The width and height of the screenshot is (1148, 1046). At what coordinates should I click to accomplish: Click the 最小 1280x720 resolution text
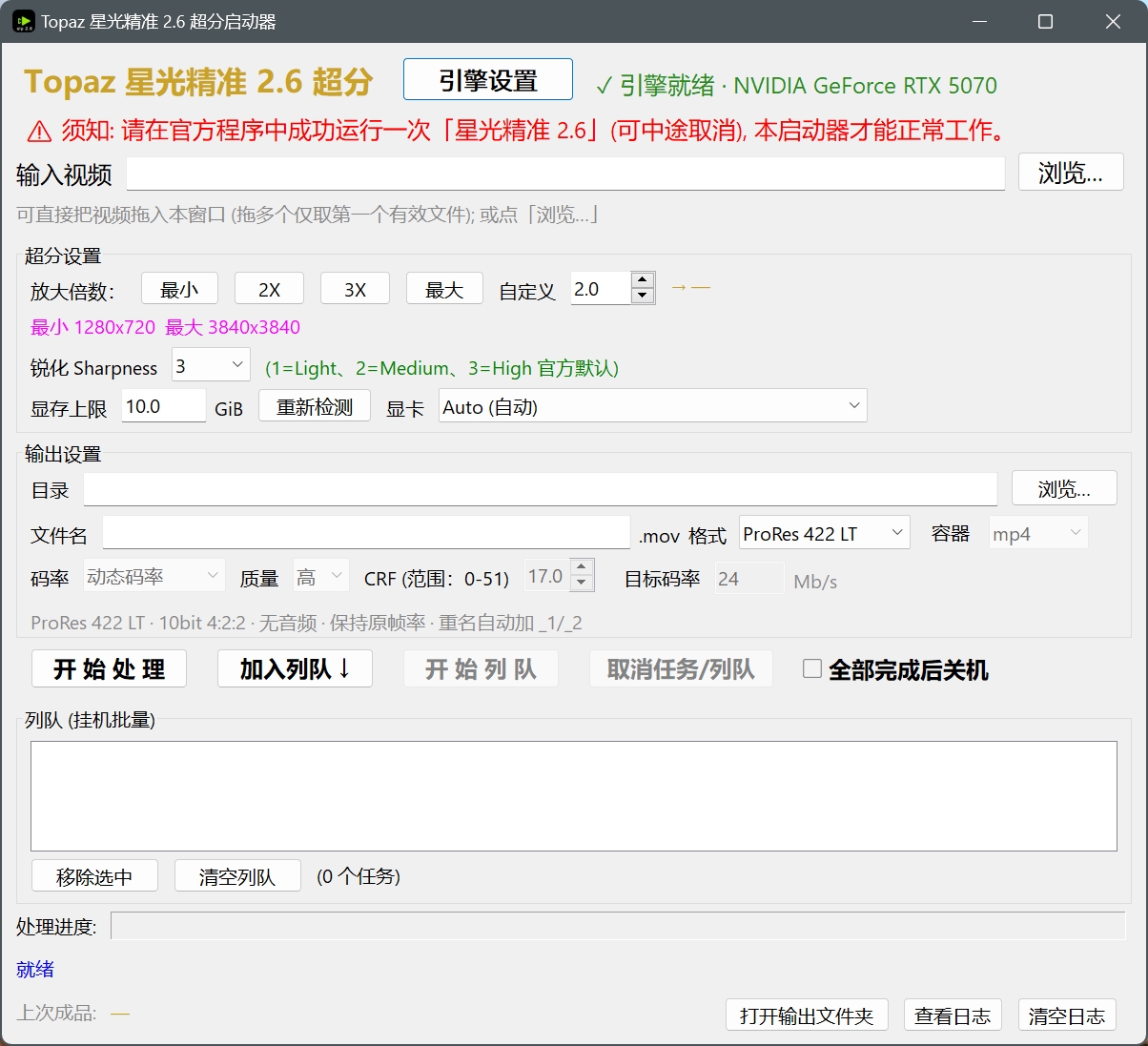(92, 327)
